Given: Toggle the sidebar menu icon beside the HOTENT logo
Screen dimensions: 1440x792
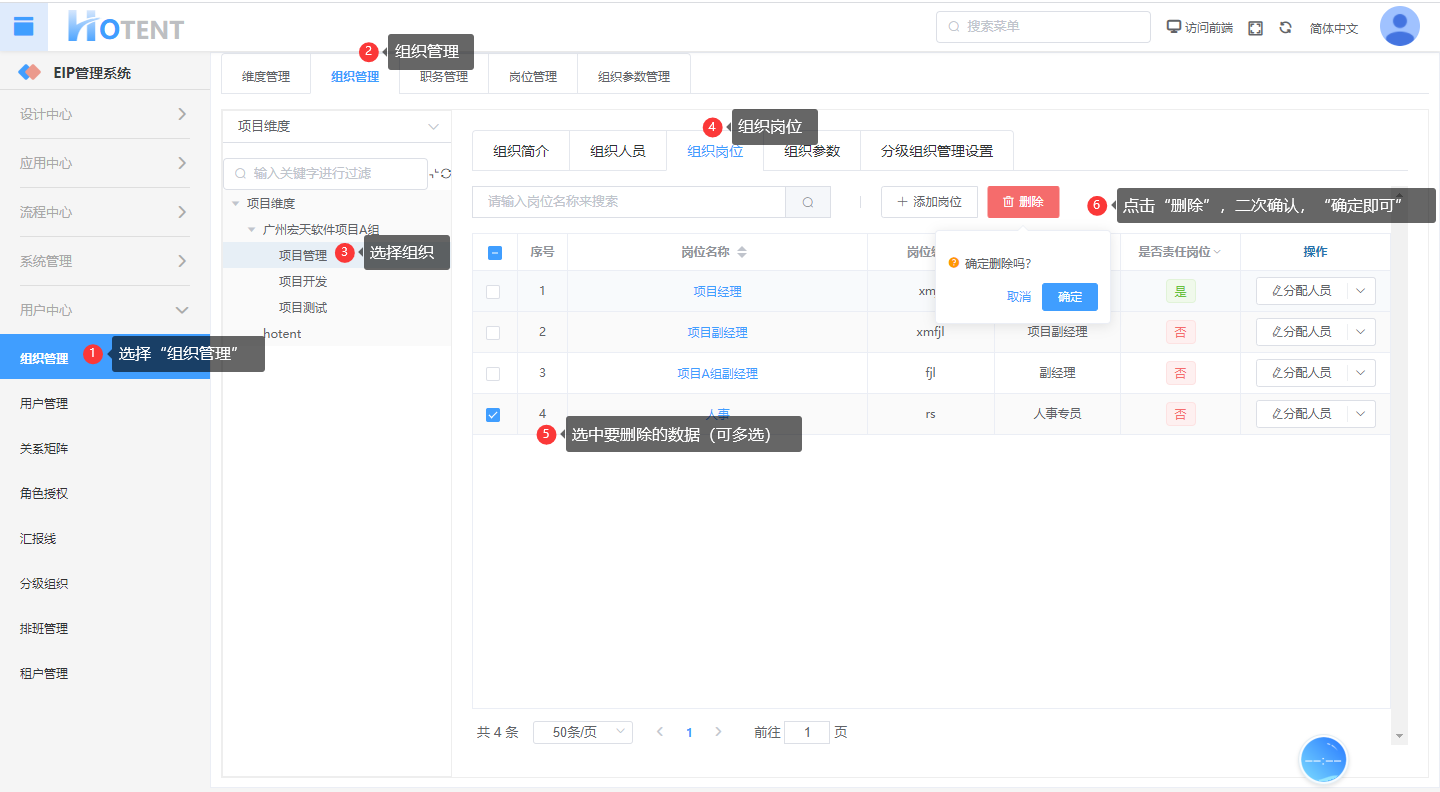Looking at the screenshot, I should (23, 27).
